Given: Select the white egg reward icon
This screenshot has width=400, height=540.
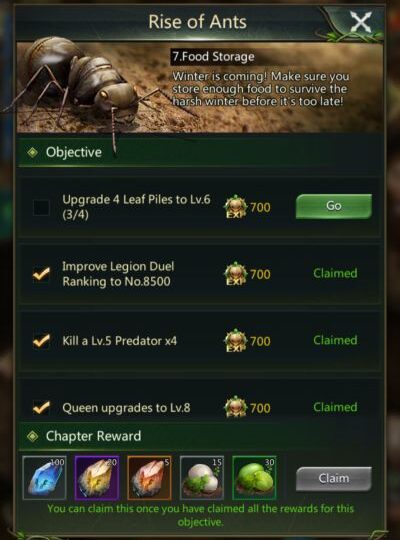Looking at the screenshot, I should point(202,478).
